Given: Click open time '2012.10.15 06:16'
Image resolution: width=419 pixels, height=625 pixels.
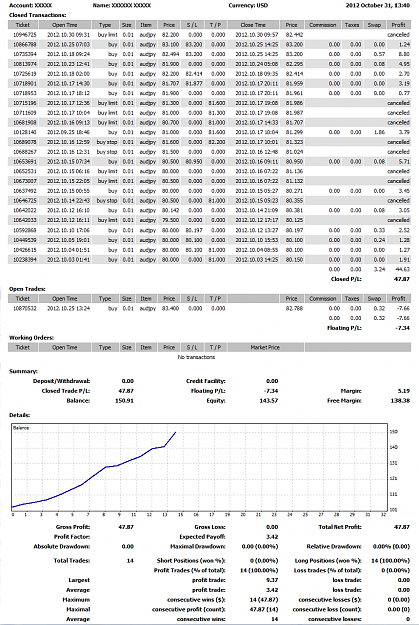Looking at the screenshot, I should click(x=69, y=171).
